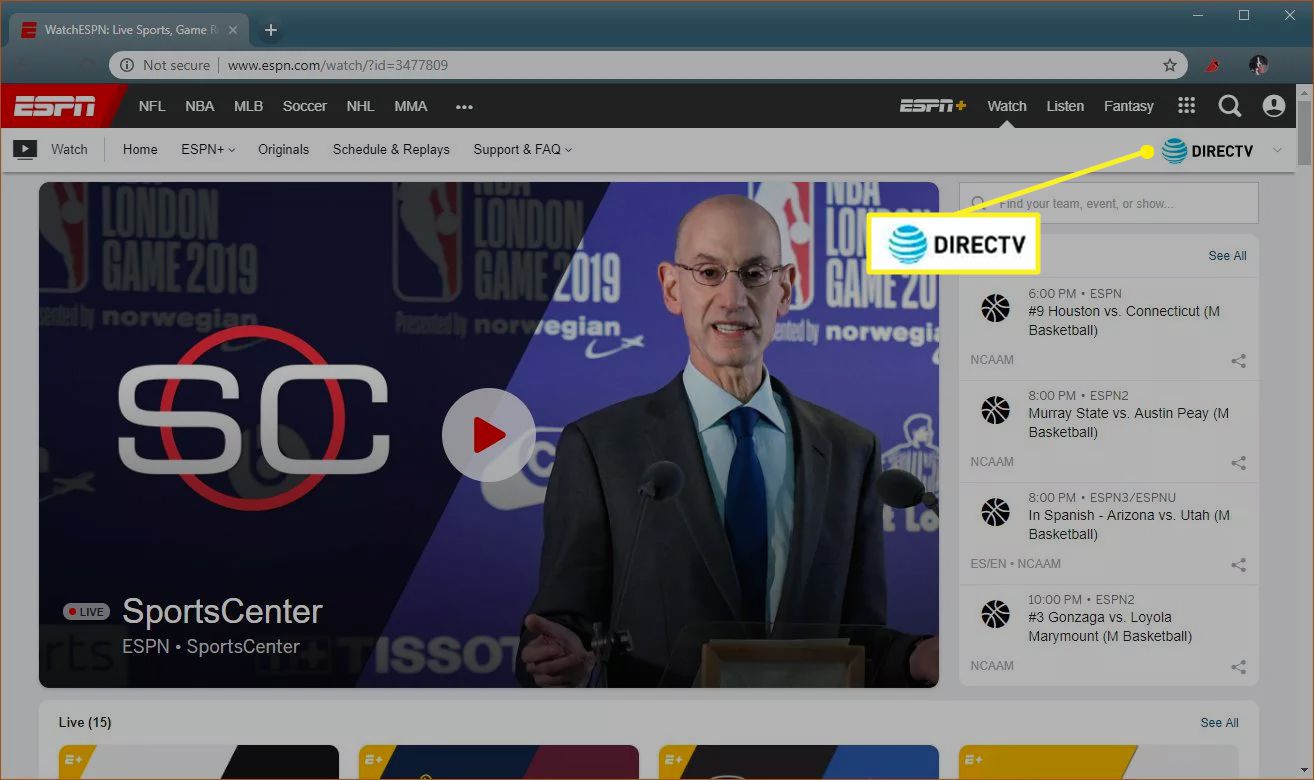Play the SportsCenter live video
This screenshot has height=780, width=1314.
pos(488,435)
